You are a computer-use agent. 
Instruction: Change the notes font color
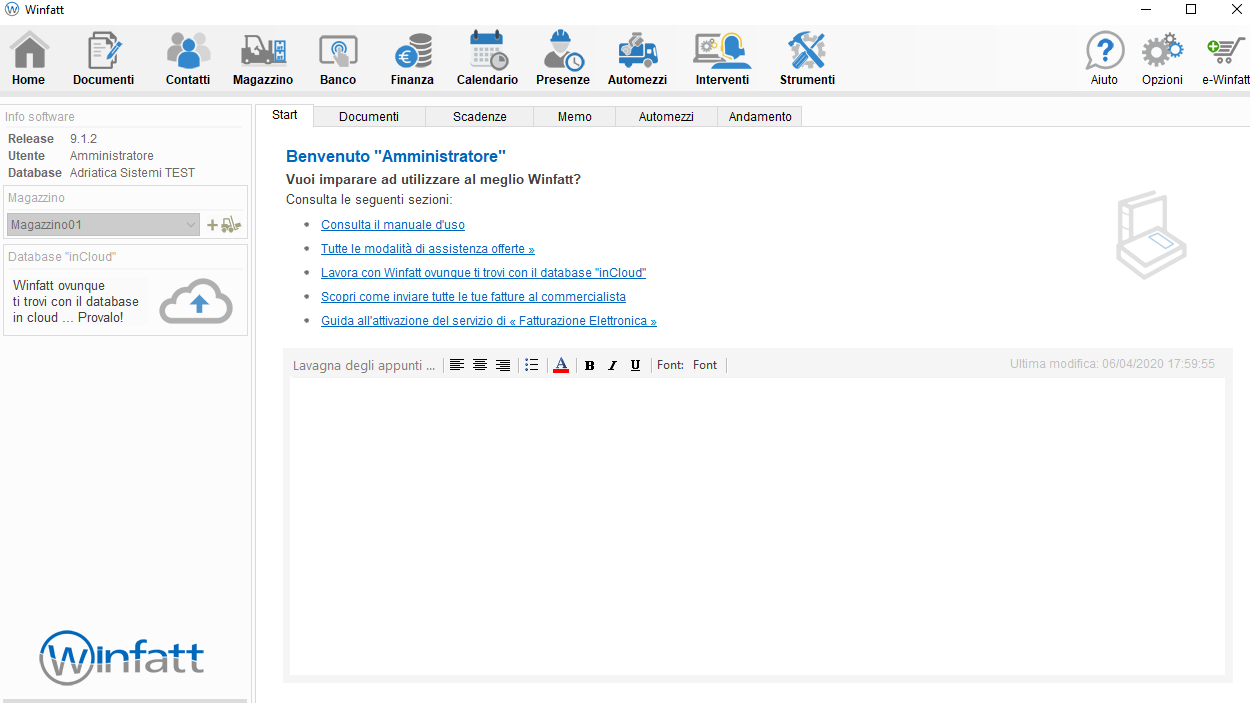[x=561, y=365]
